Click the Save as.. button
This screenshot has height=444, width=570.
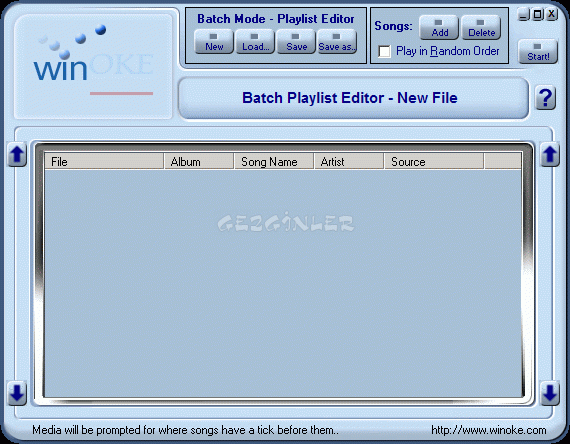tap(337, 42)
